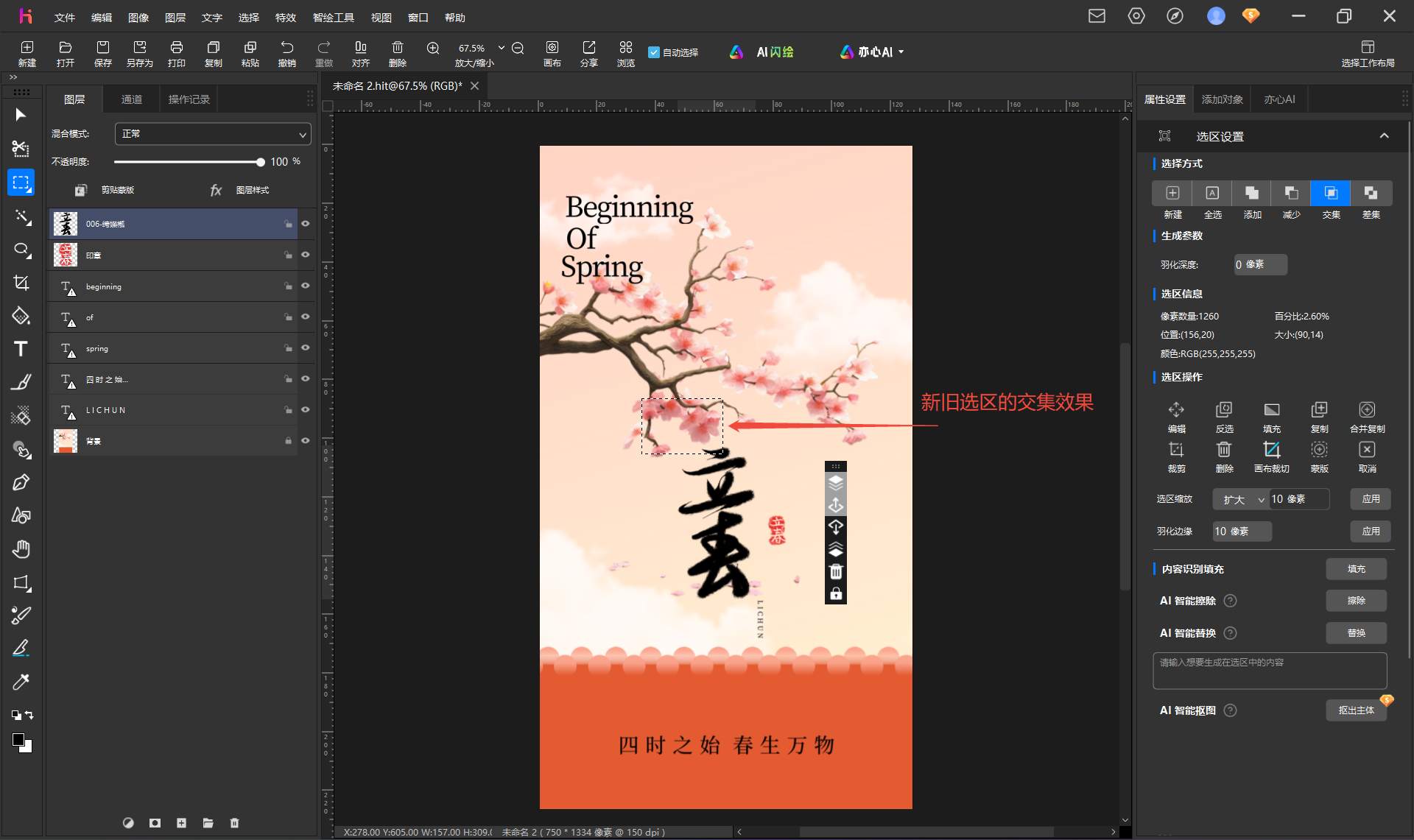The width and height of the screenshot is (1414, 840).
Task: Click the Open file toolbar icon
Action: [66, 53]
